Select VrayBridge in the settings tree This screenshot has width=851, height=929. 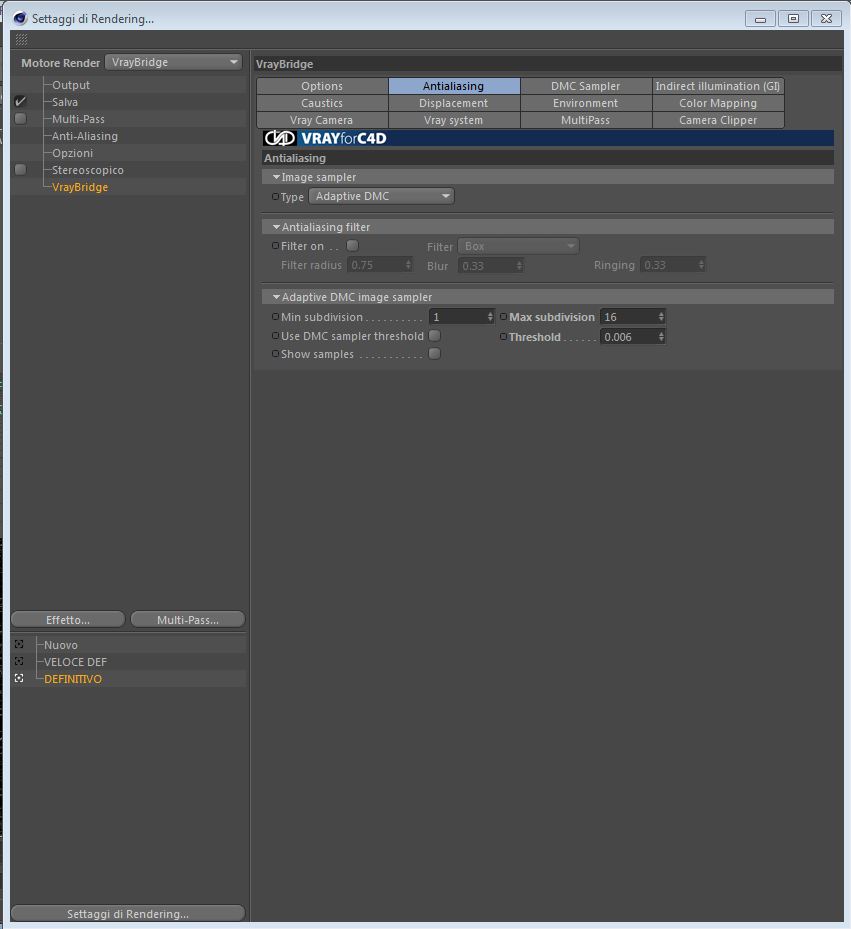[x=80, y=187]
